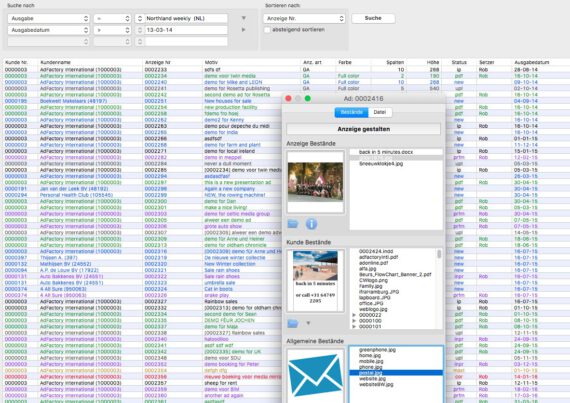Image resolution: width=570 pixels, height=403 pixels.
Task: Click down triangle right of Northland weekly field
Action: coord(244,18)
